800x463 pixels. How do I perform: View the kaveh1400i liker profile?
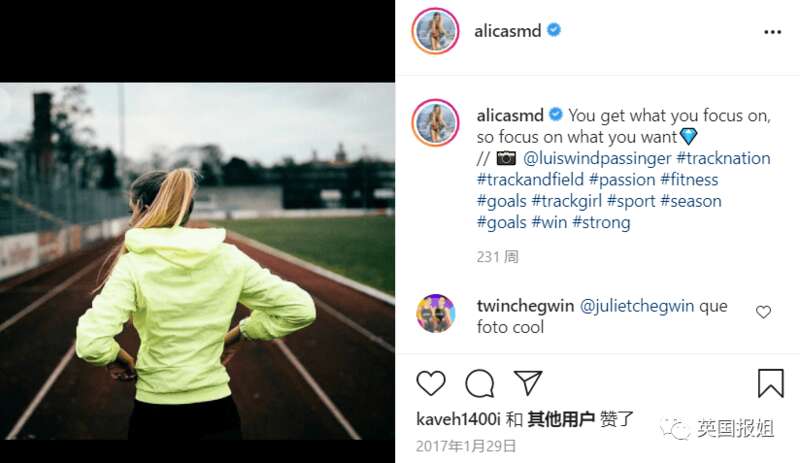tap(458, 419)
